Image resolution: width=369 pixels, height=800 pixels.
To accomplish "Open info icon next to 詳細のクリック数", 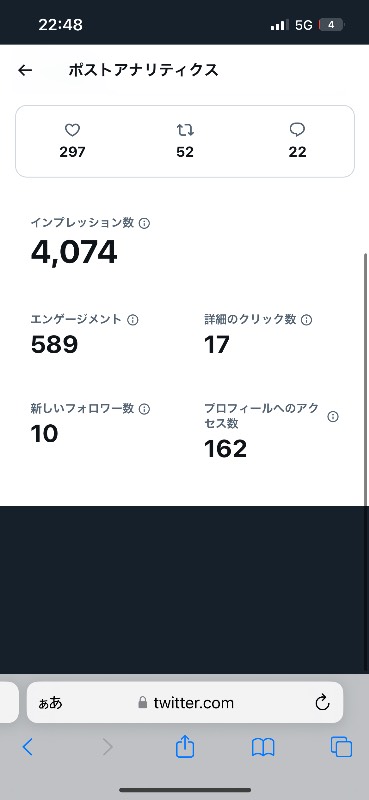I will pyautogui.click(x=306, y=320).
